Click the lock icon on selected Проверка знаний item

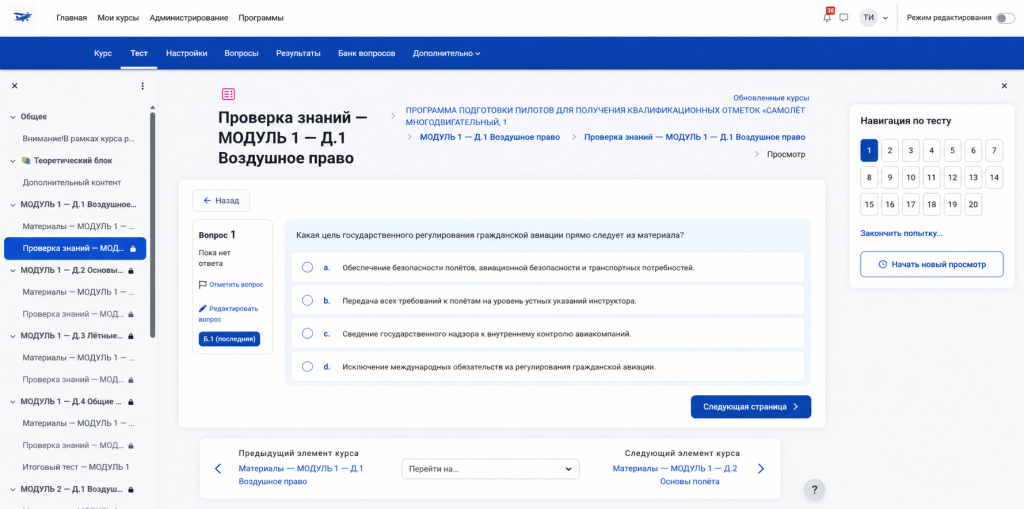[x=133, y=249]
